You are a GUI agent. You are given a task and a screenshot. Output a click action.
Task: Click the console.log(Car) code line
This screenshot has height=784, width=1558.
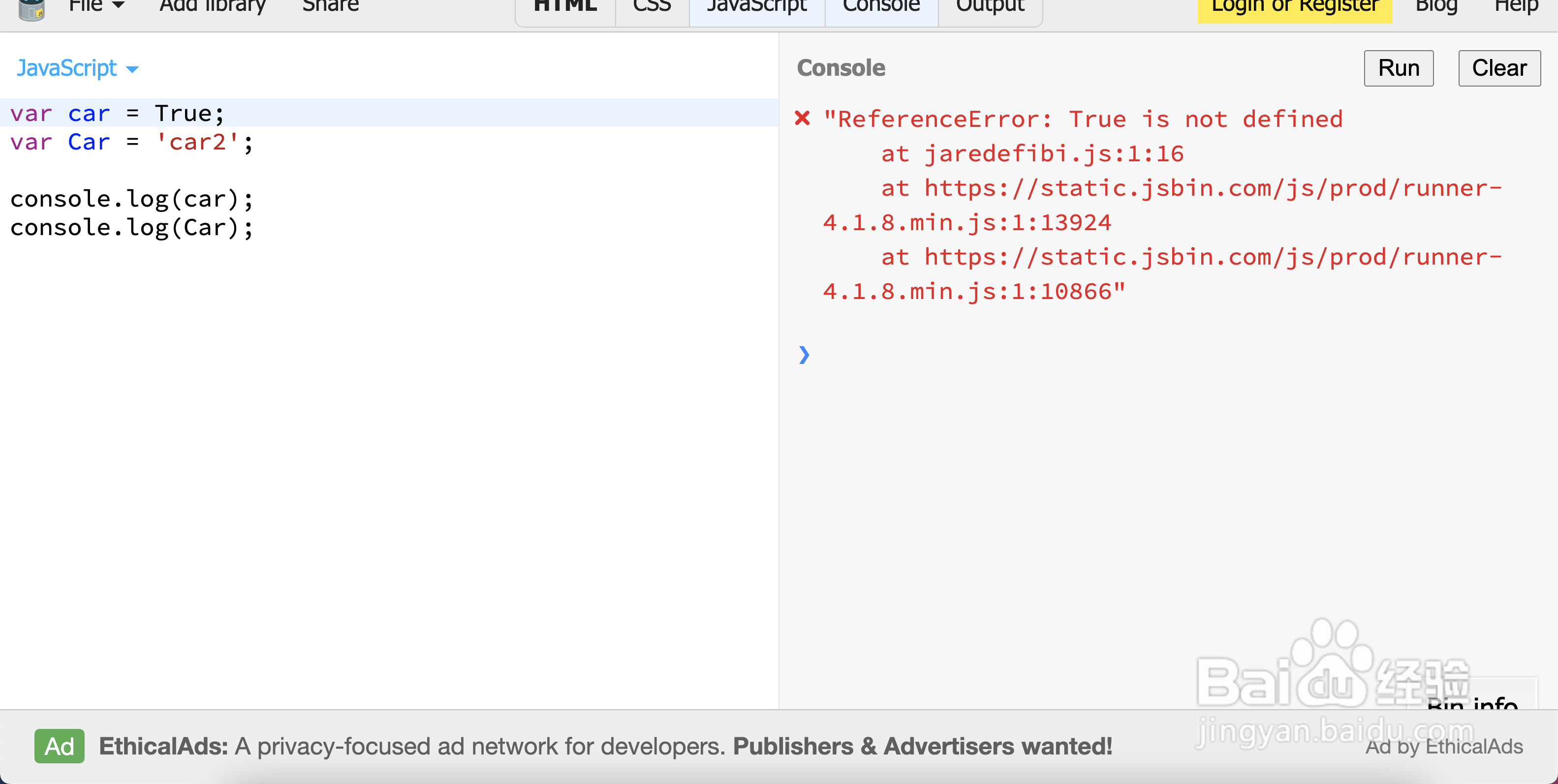(x=131, y=228)
